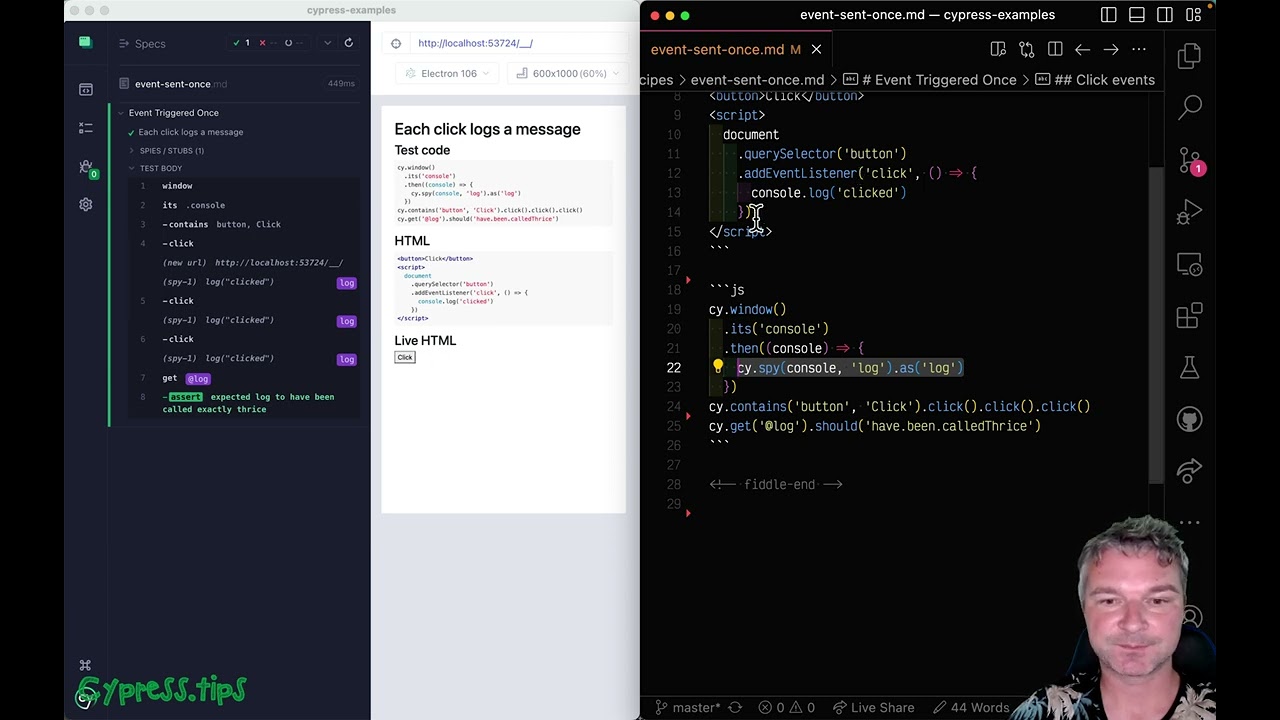Click the '449ms' spec duration
Viewport: 1280px width, 720px height.
(x=341, y=84)
